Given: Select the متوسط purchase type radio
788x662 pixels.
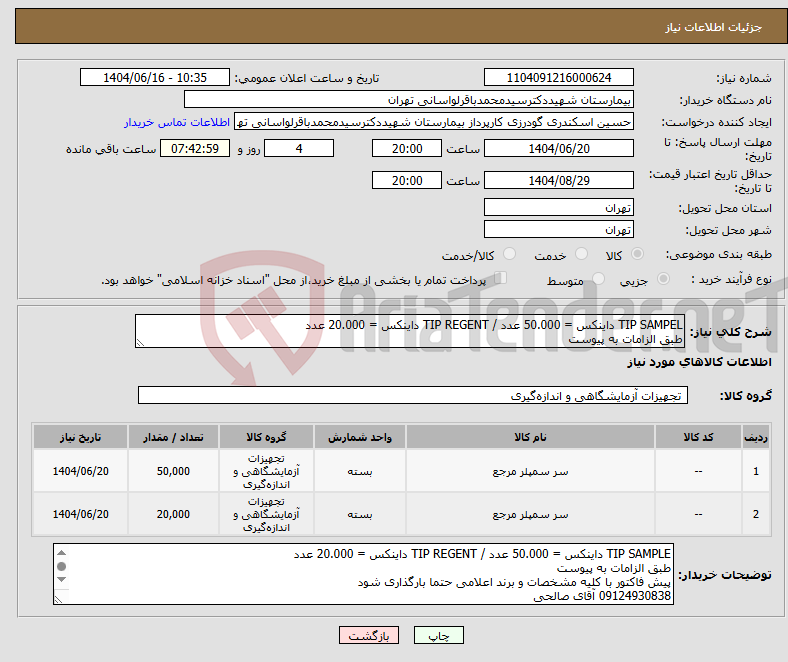Looking at the screenshot, I should coord(598,278).
